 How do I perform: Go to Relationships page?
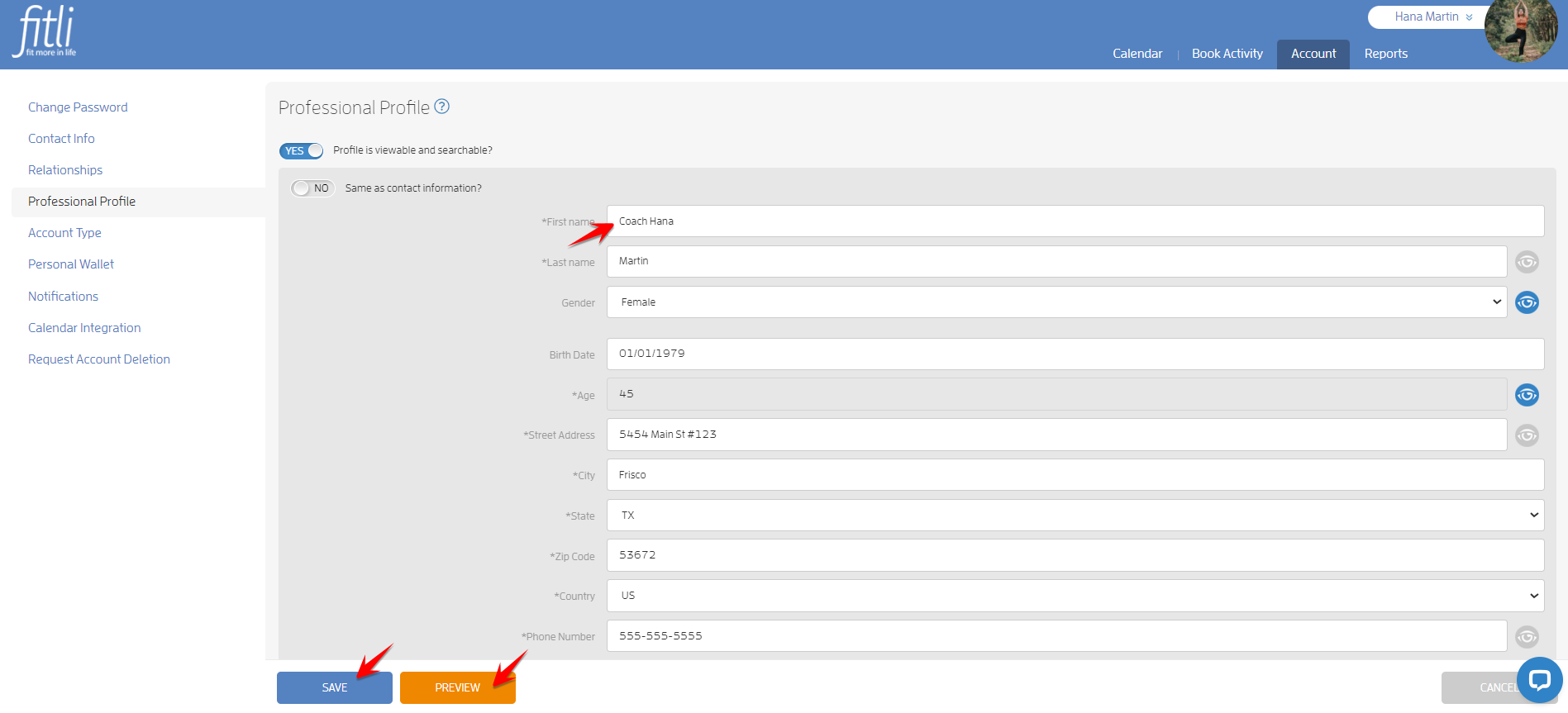(65, 170)
